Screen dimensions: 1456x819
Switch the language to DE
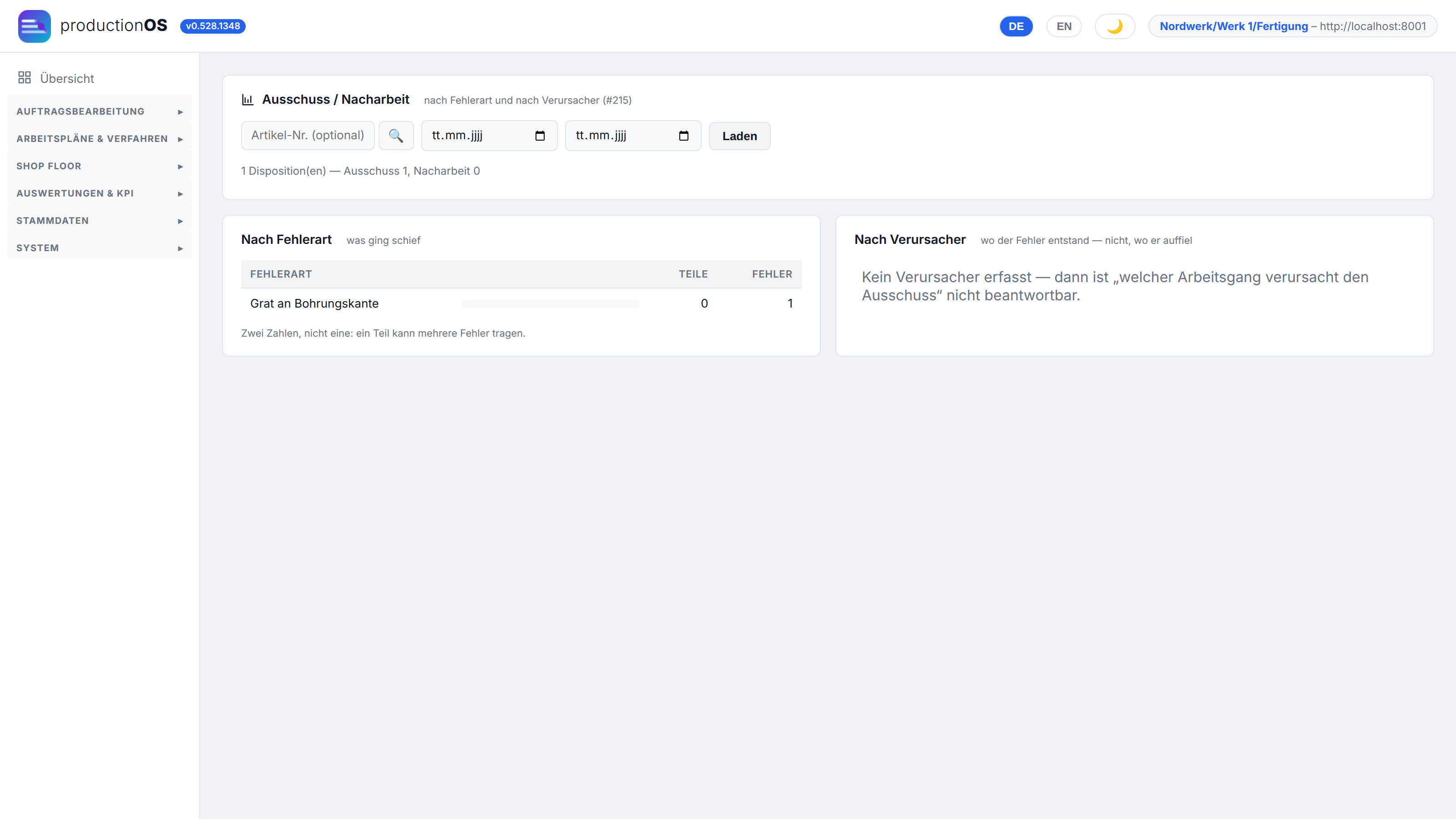1016,26
